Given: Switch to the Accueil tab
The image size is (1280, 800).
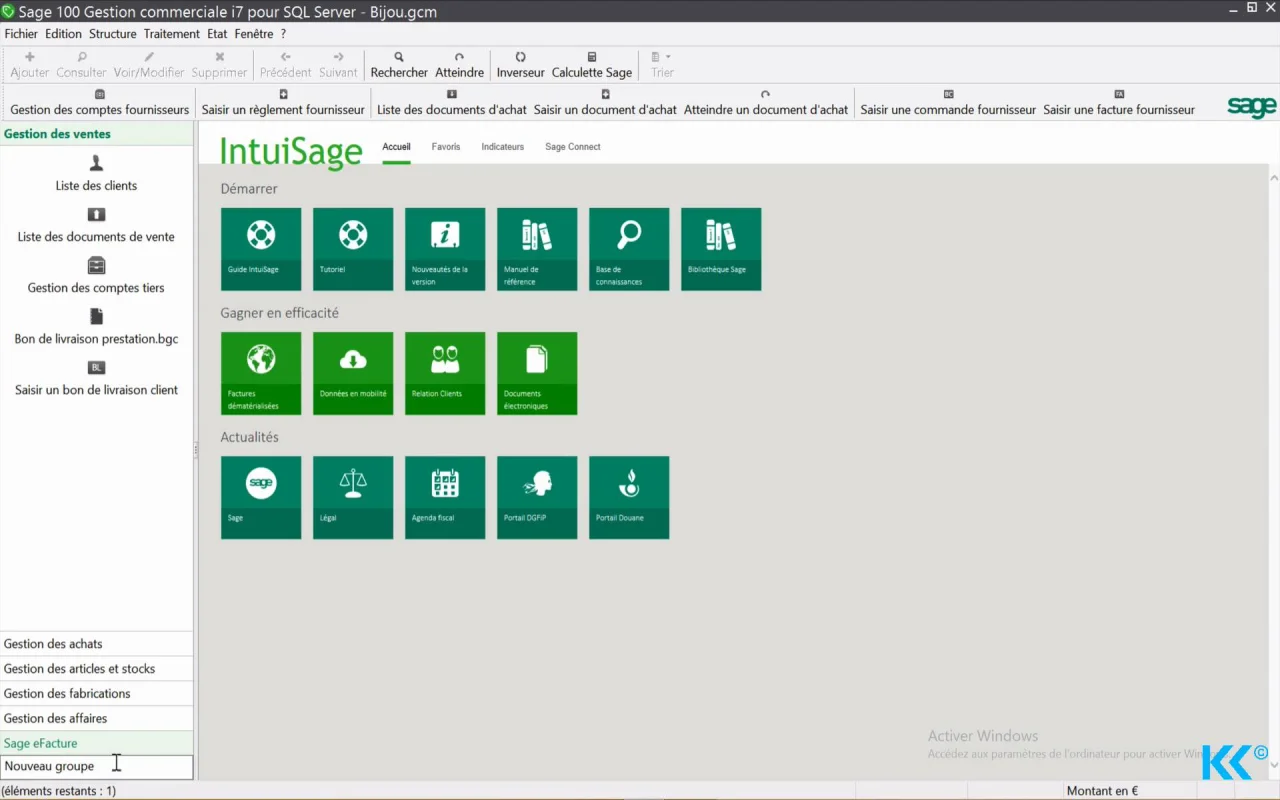Looking at the screenshot, I should click(396, 147).
